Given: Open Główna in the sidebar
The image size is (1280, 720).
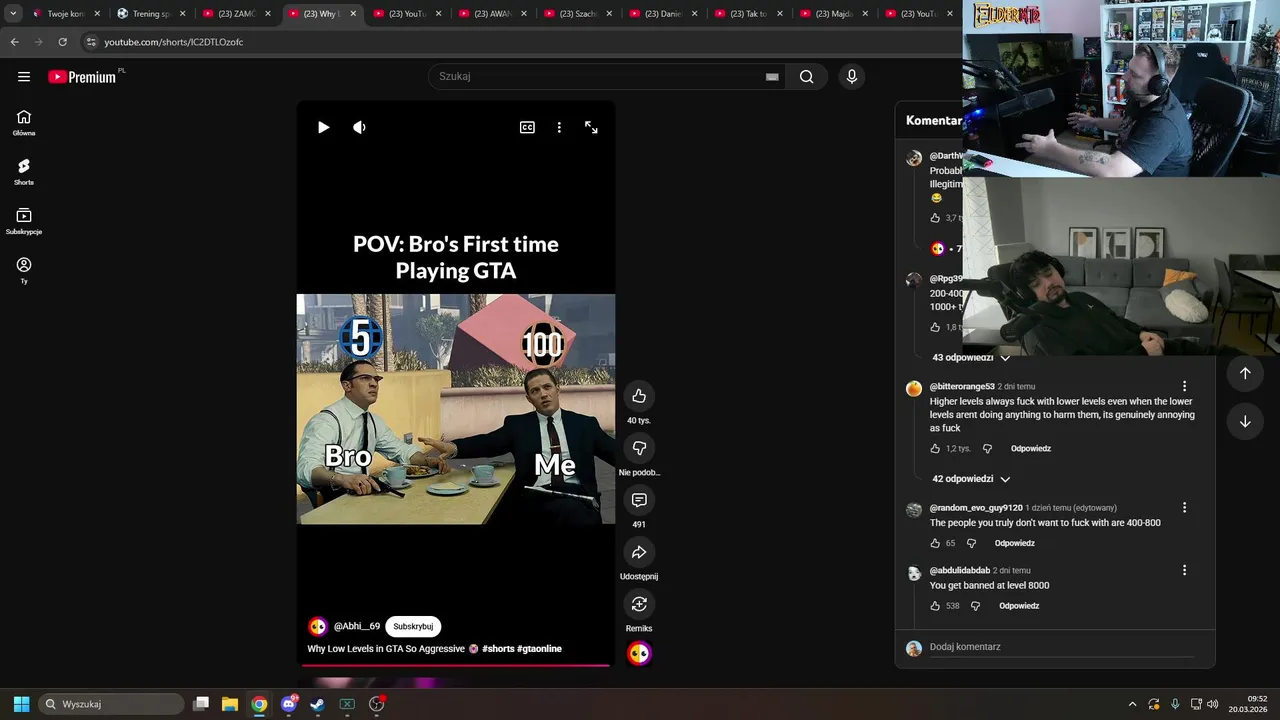Looking at the screenshot, I should pos(24,123).
